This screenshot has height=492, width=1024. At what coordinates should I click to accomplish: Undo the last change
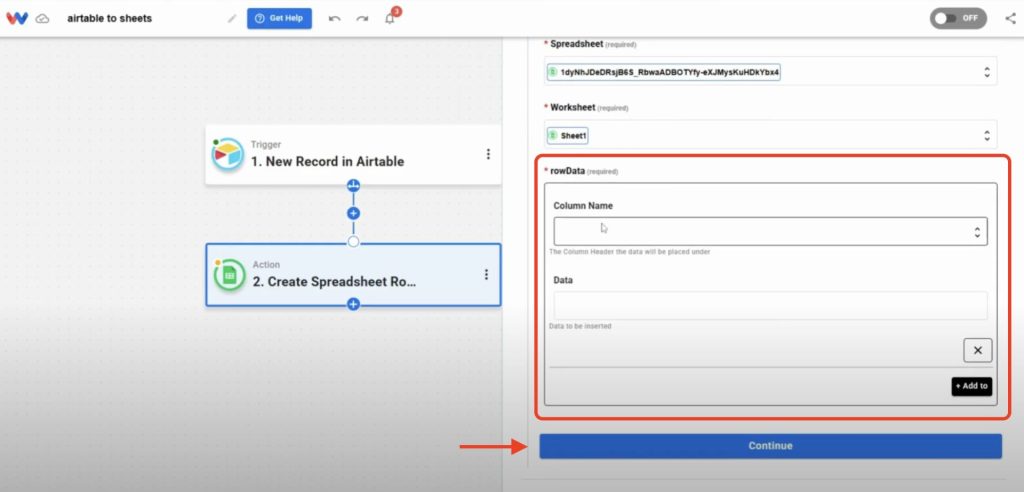334,18
